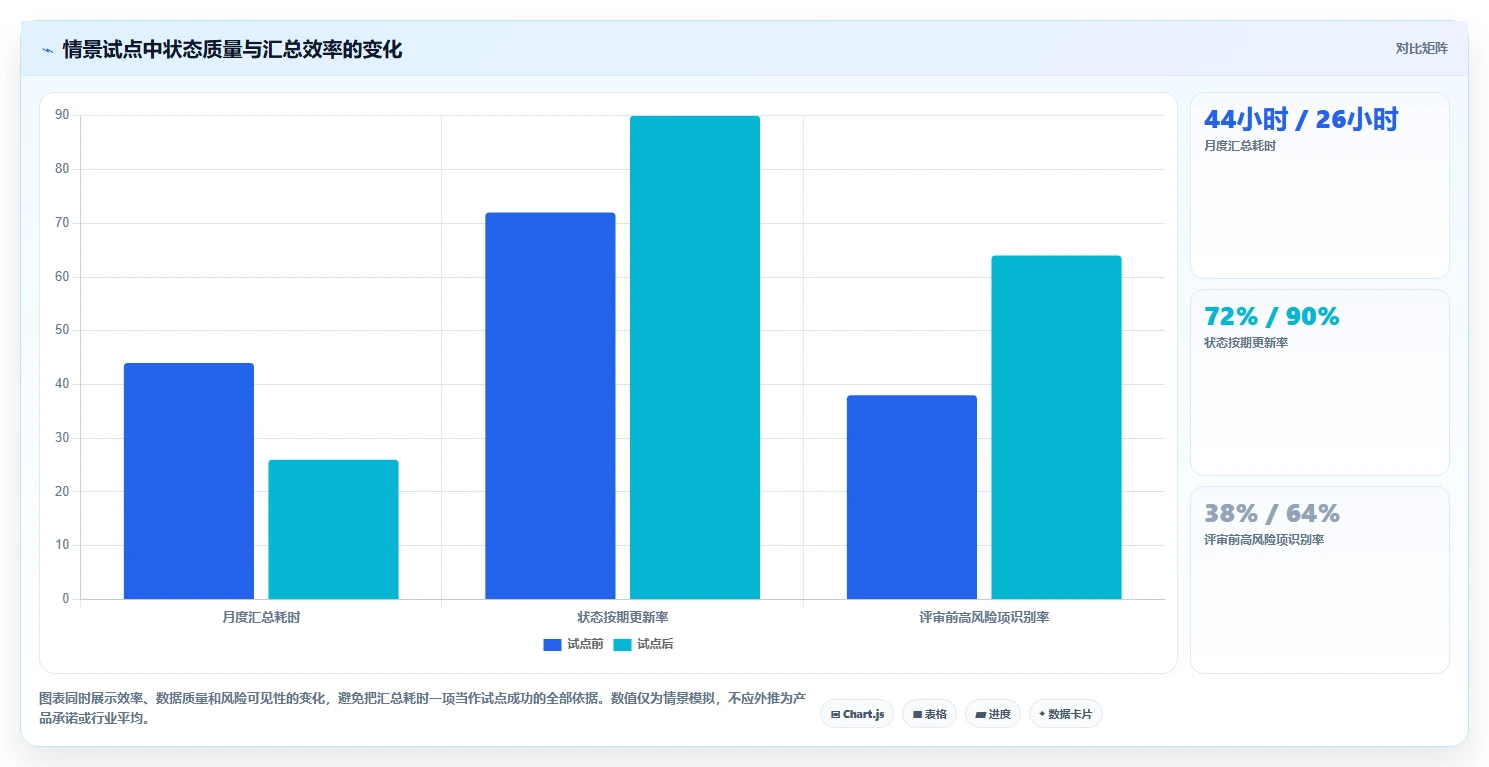Click the blue 试点前 bar for 评审前高风险项识别率
1489x767 pixels.
(x=912, y=497)
